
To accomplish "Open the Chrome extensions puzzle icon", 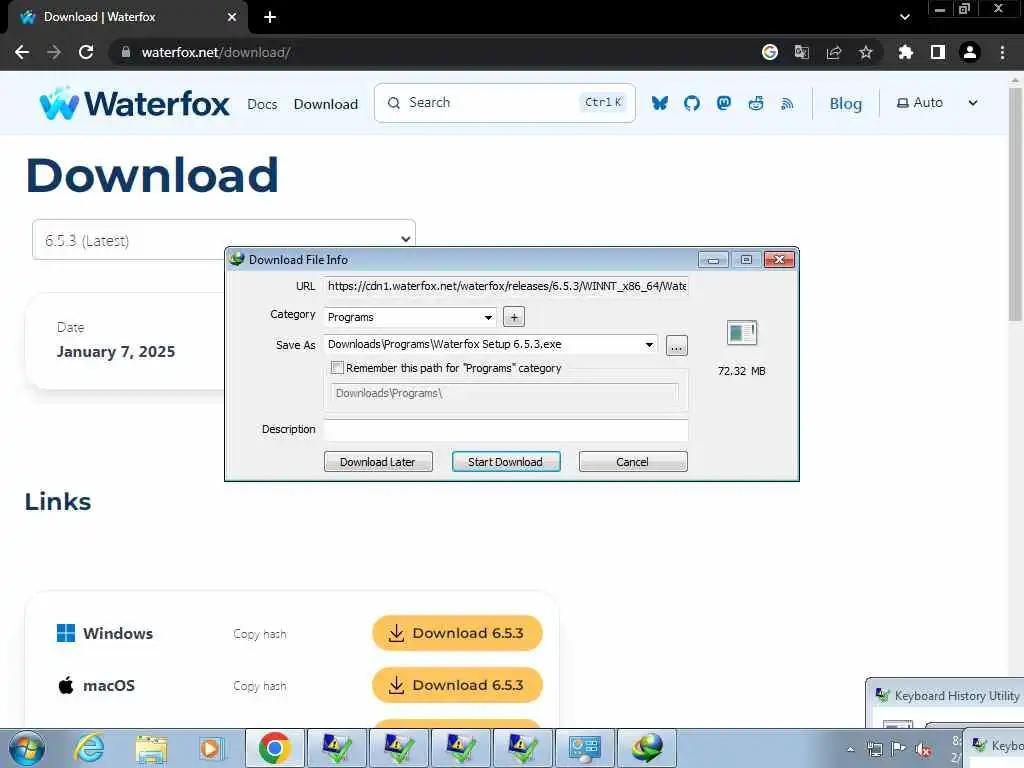I will [905, 52].
